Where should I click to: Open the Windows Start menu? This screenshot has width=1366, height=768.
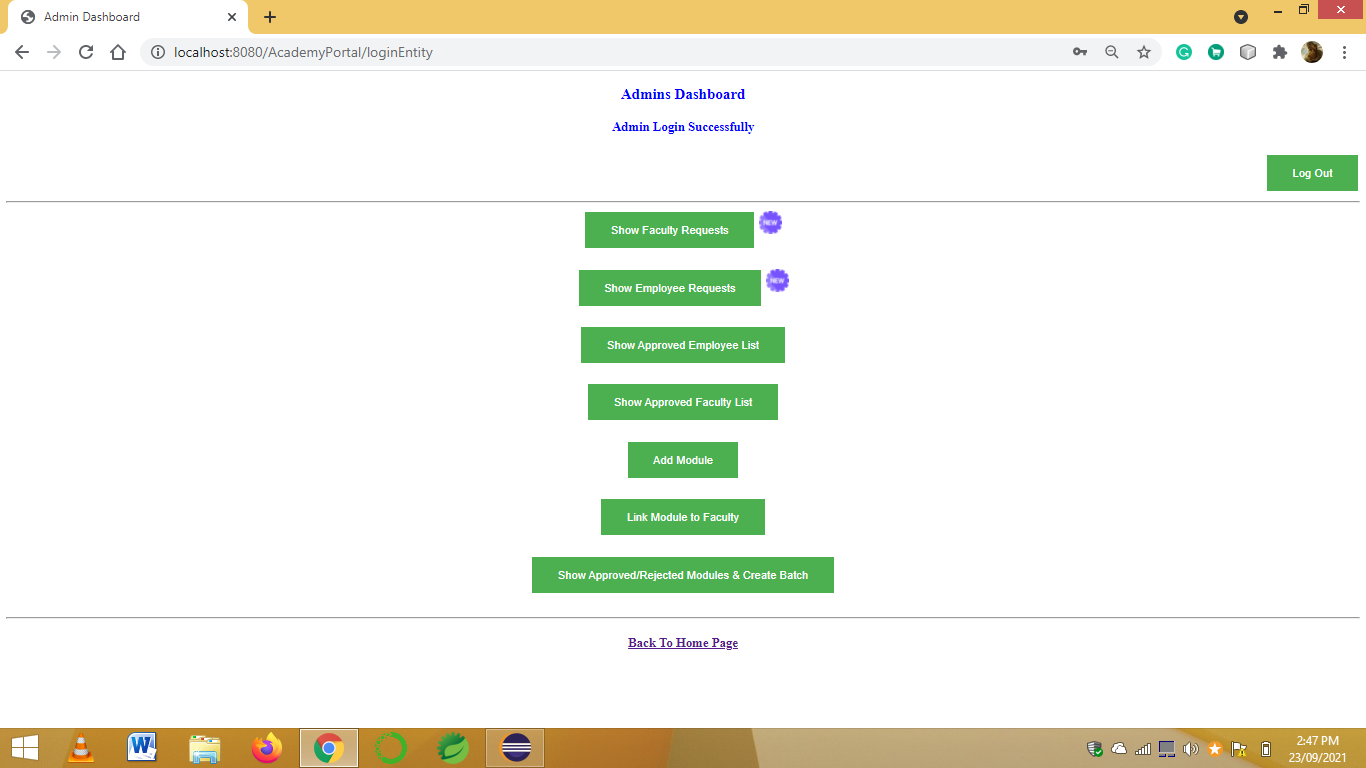[x=25, y=748]
